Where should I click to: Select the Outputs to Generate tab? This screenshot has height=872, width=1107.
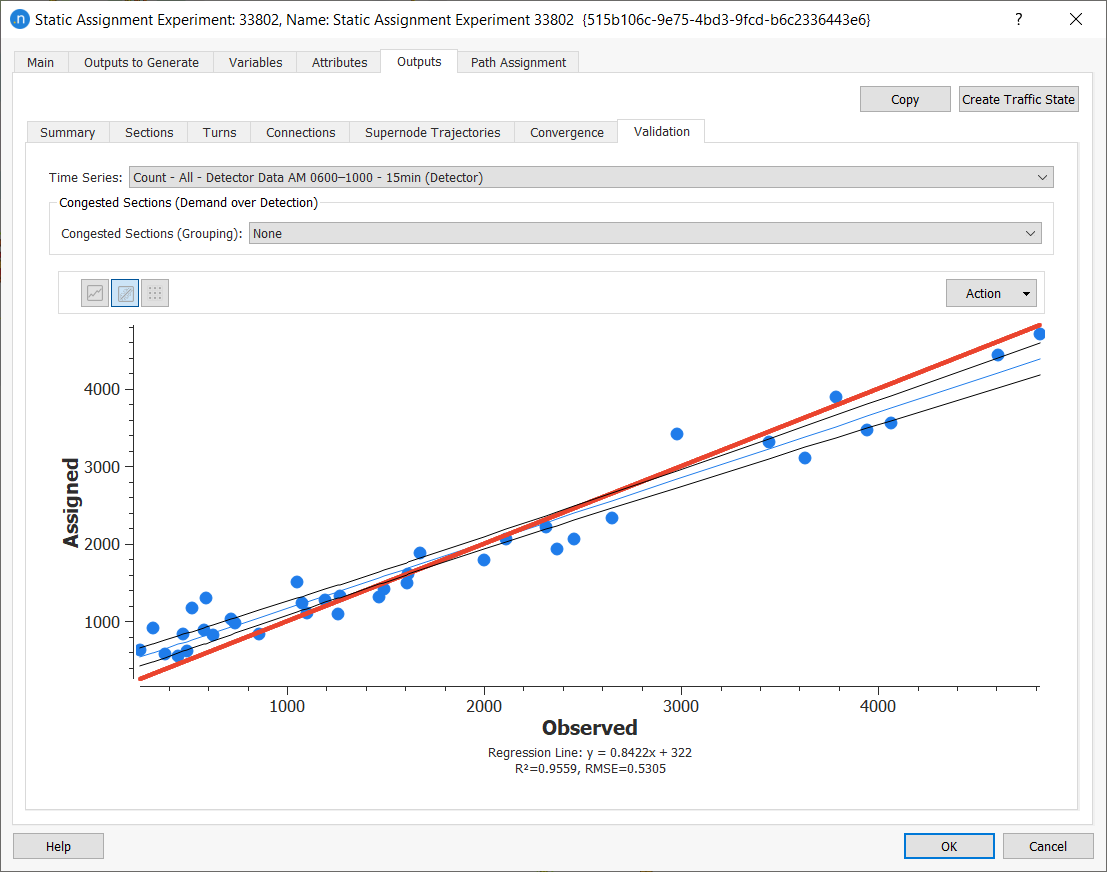(x=141, y=62)
